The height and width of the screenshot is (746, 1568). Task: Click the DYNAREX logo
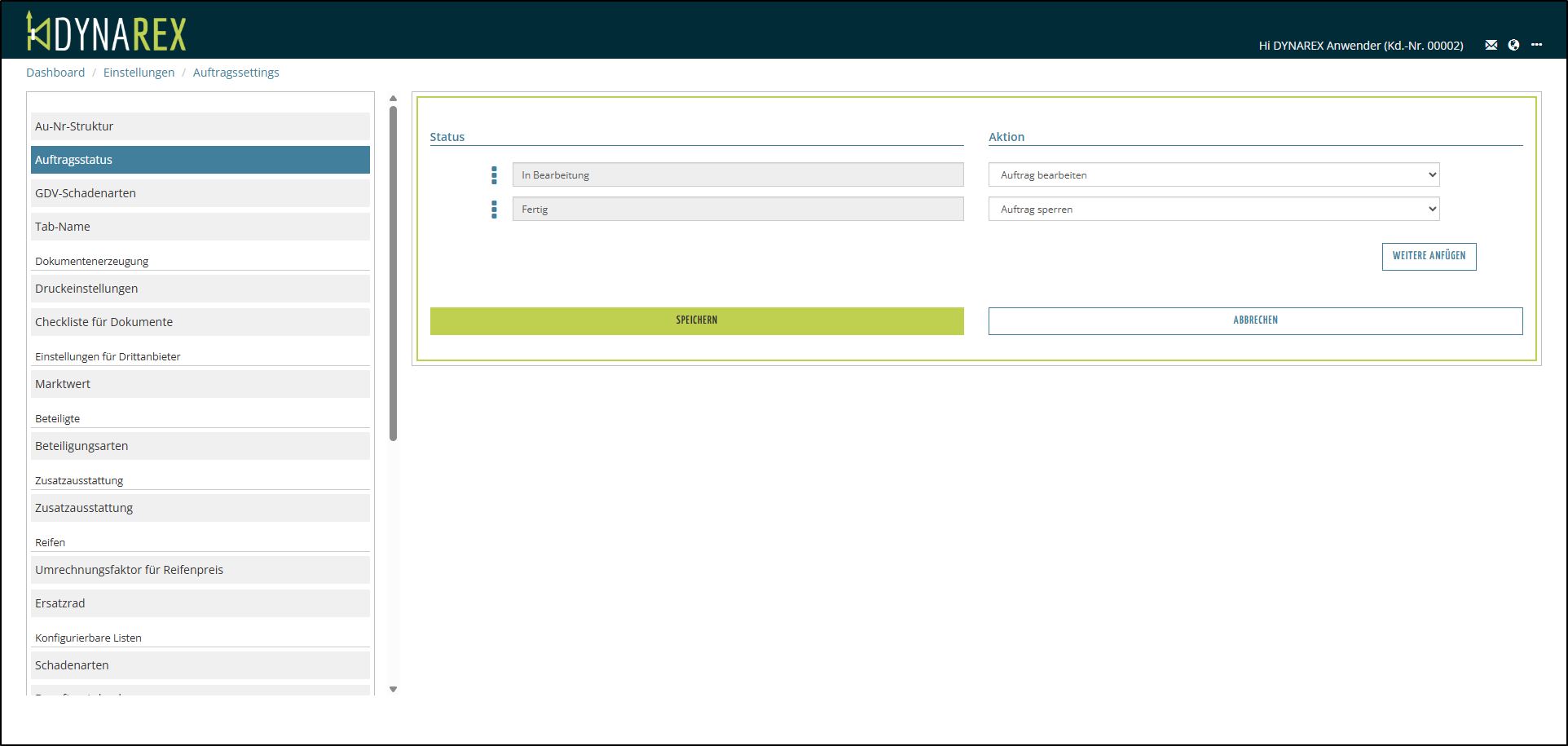[x=106, y=33]
